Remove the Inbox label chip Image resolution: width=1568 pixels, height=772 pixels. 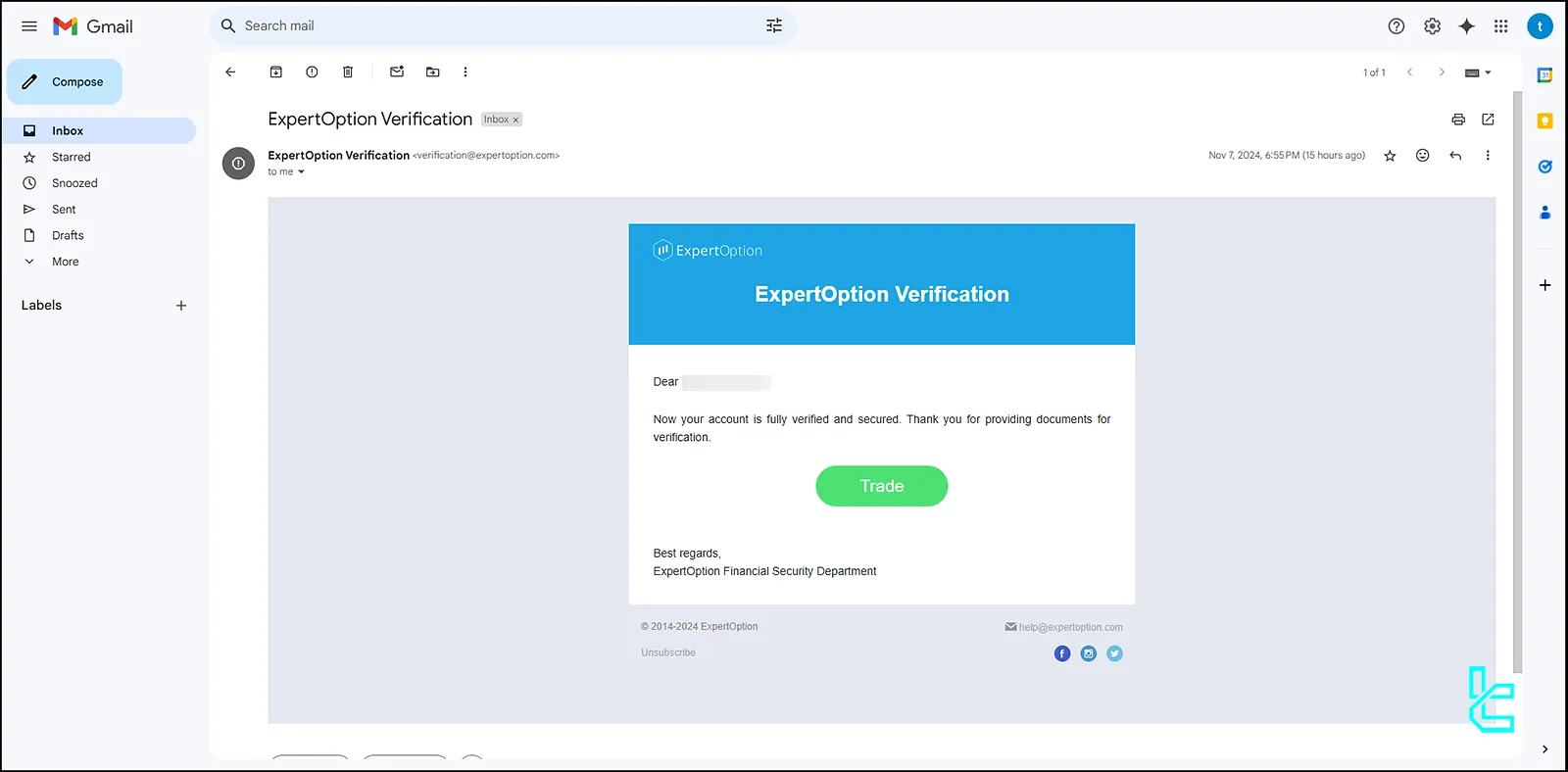coord(515,120)
